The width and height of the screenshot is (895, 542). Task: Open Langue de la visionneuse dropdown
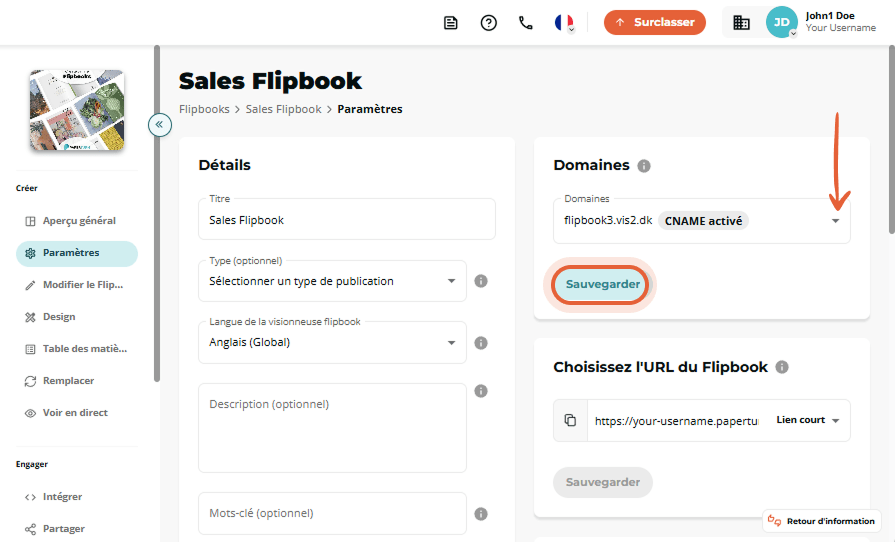click(332, 343)
